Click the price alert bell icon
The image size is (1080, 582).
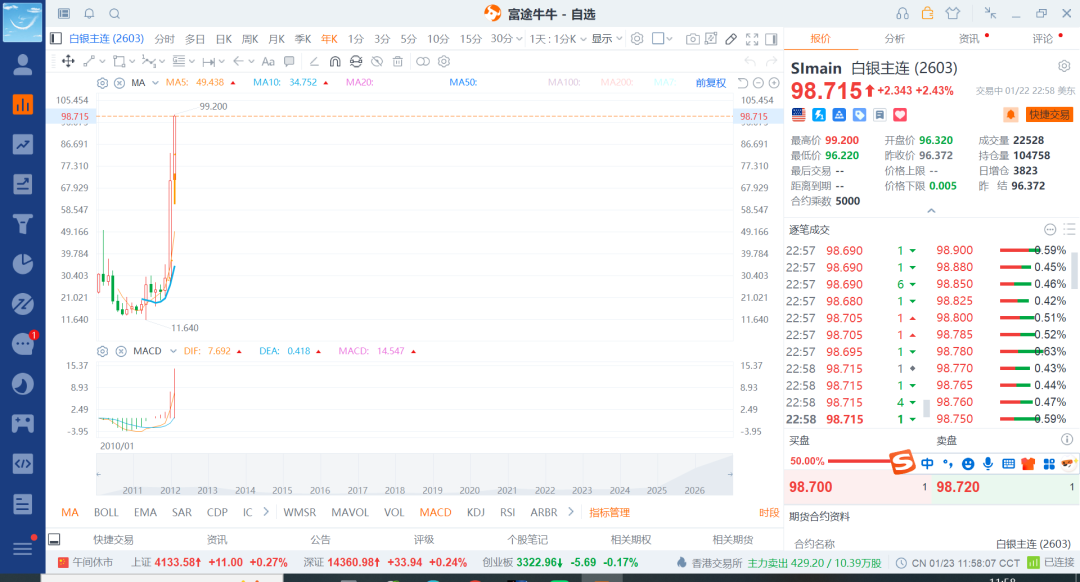pos(1010,115)
